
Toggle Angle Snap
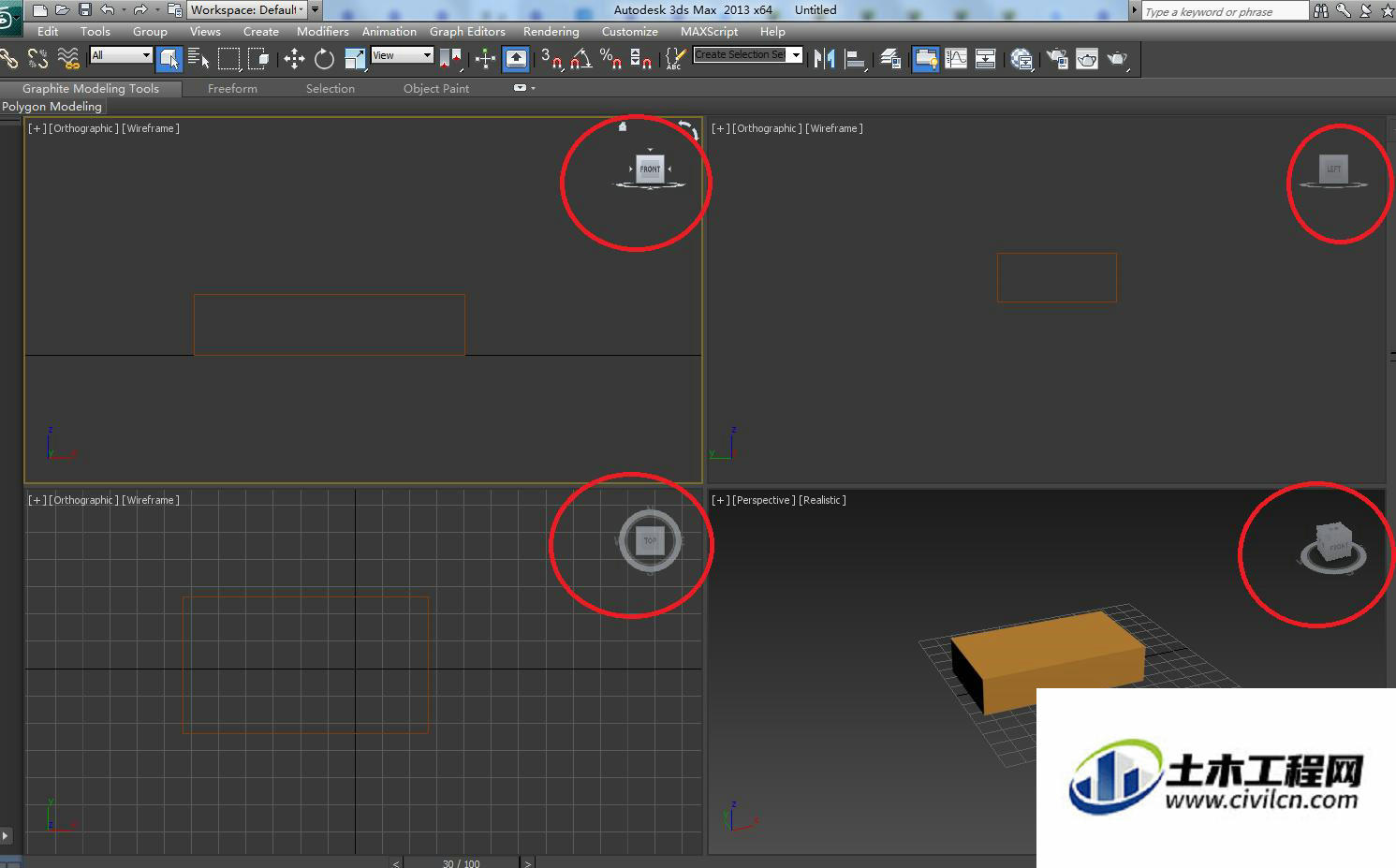[581, 59]
